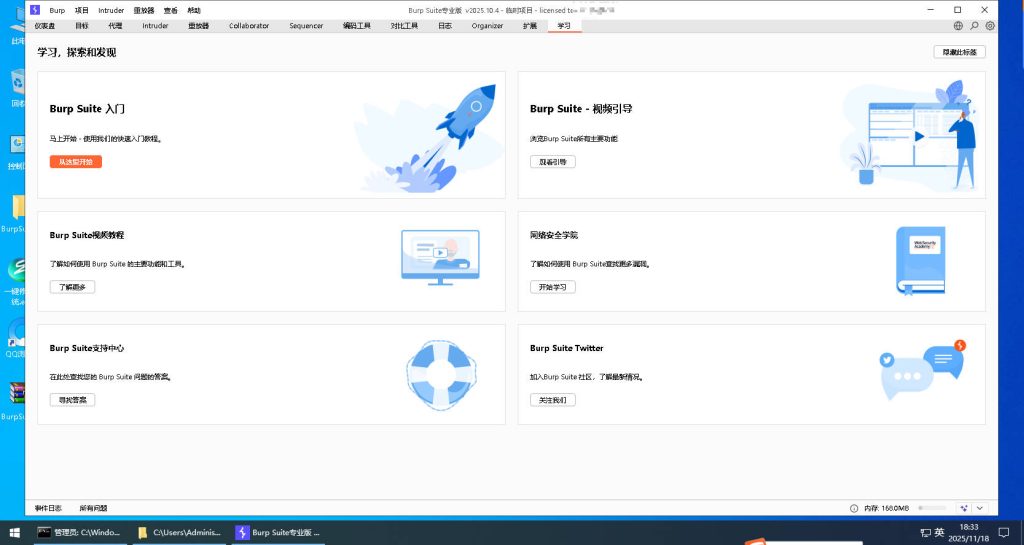Viewport: 1024px width, 545px height.
Task: Open Windows Start menu
Action: [x=14, y=533]
